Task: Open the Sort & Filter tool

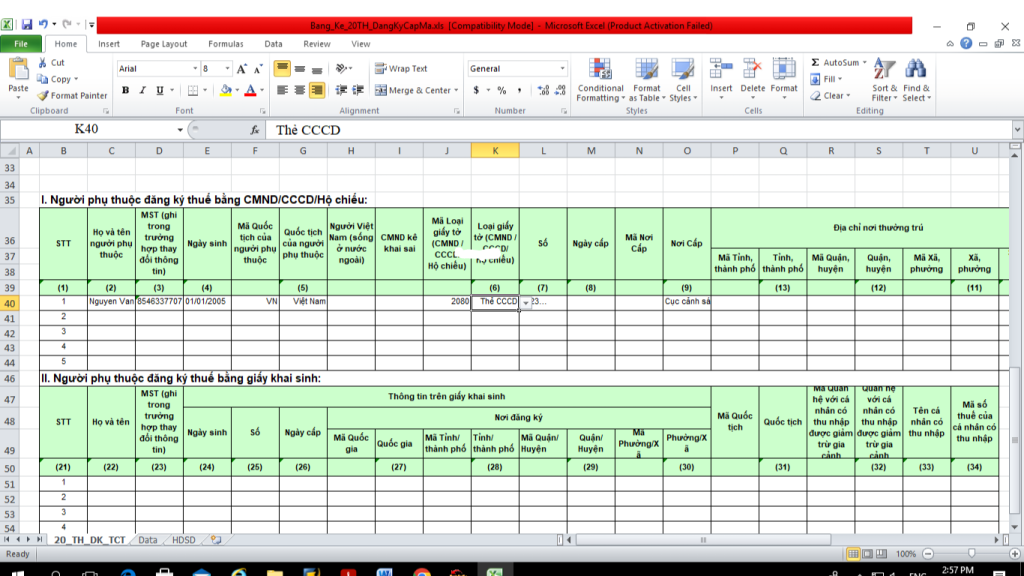Action: point(884,71)
